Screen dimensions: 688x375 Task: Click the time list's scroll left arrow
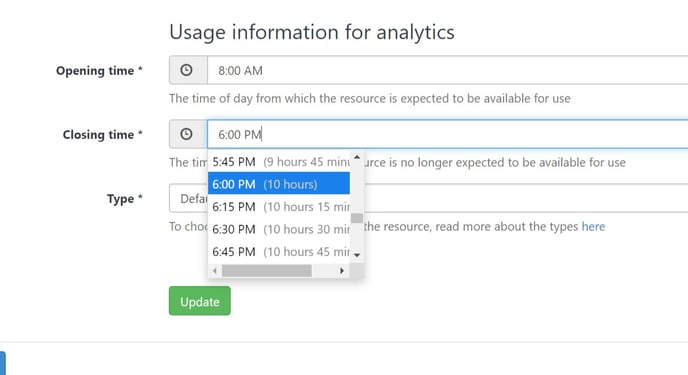pos(215,271)
